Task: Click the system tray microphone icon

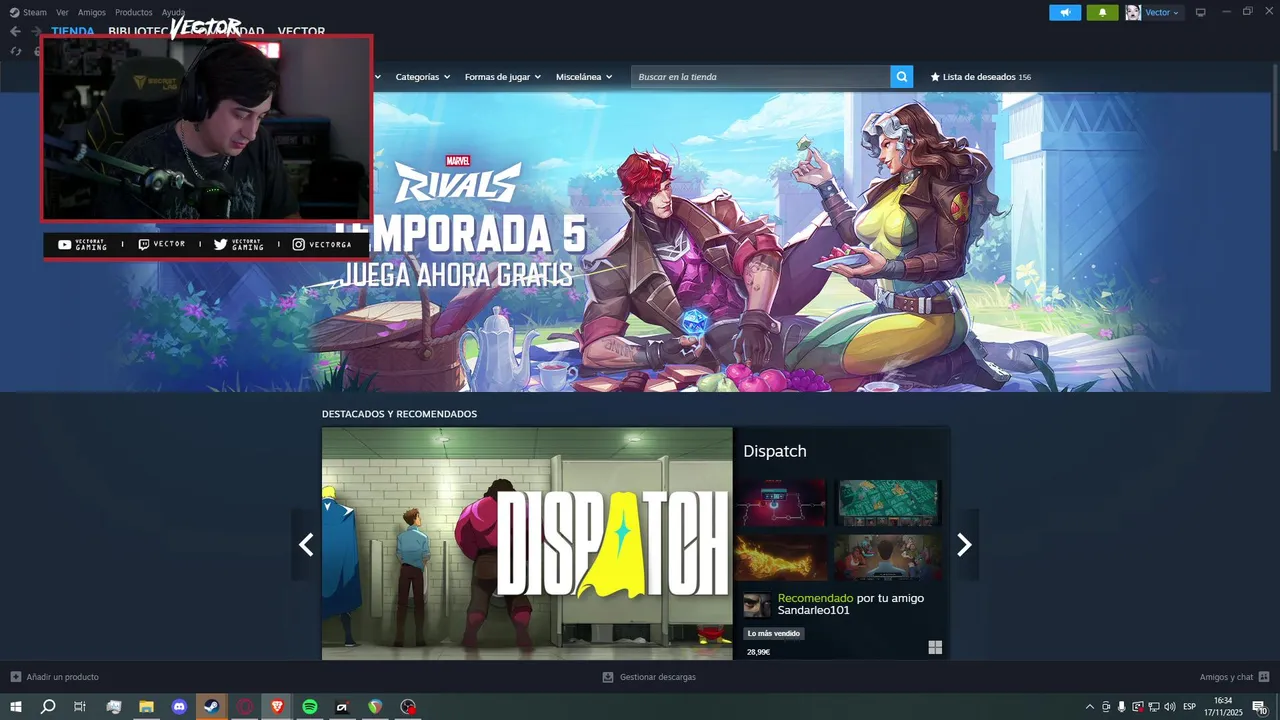Action: pyautogui.click(x=1122, y=707)
